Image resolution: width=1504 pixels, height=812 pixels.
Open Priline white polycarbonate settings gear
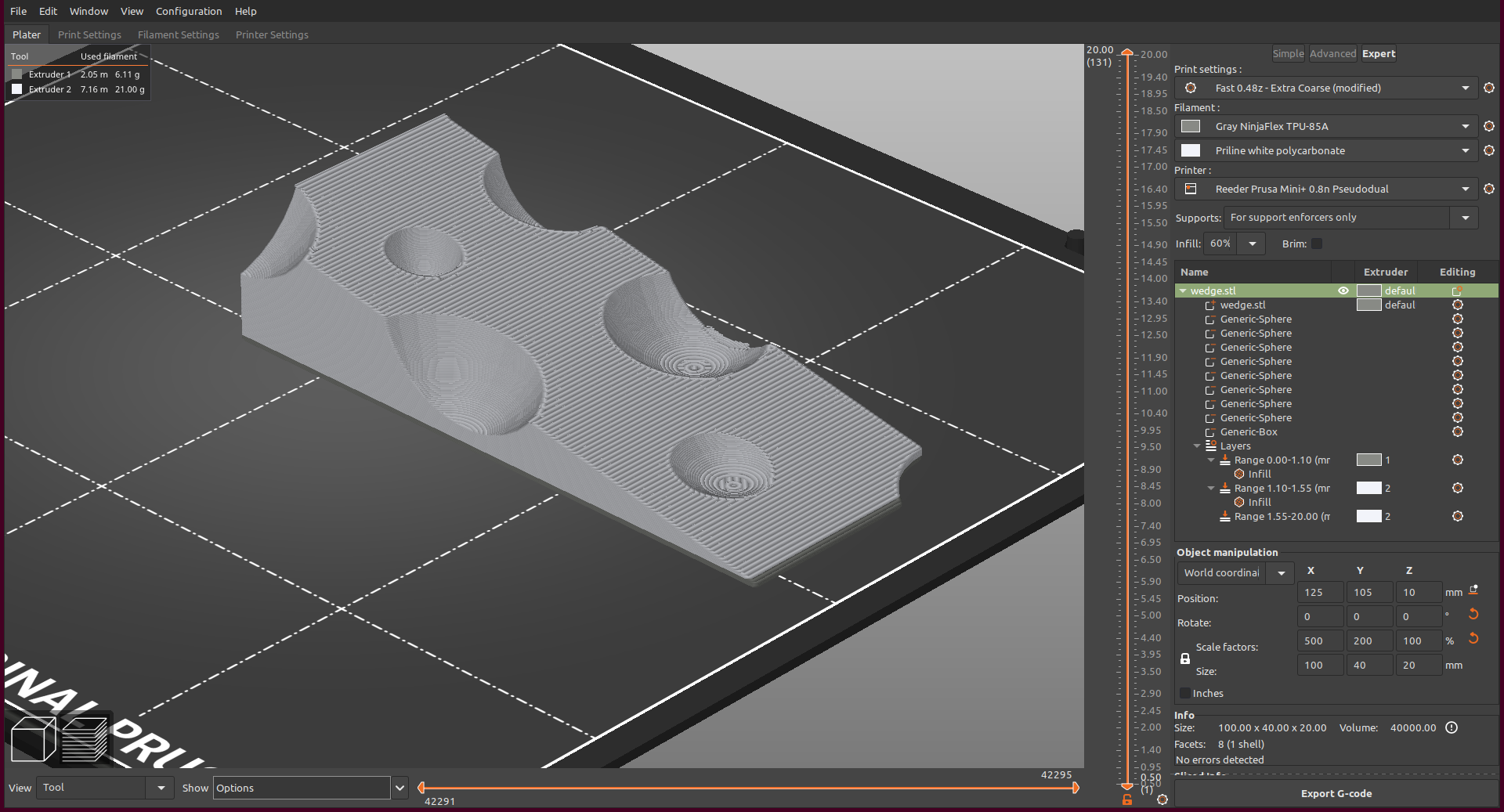pyautogui.click(x=1489, y=150)
